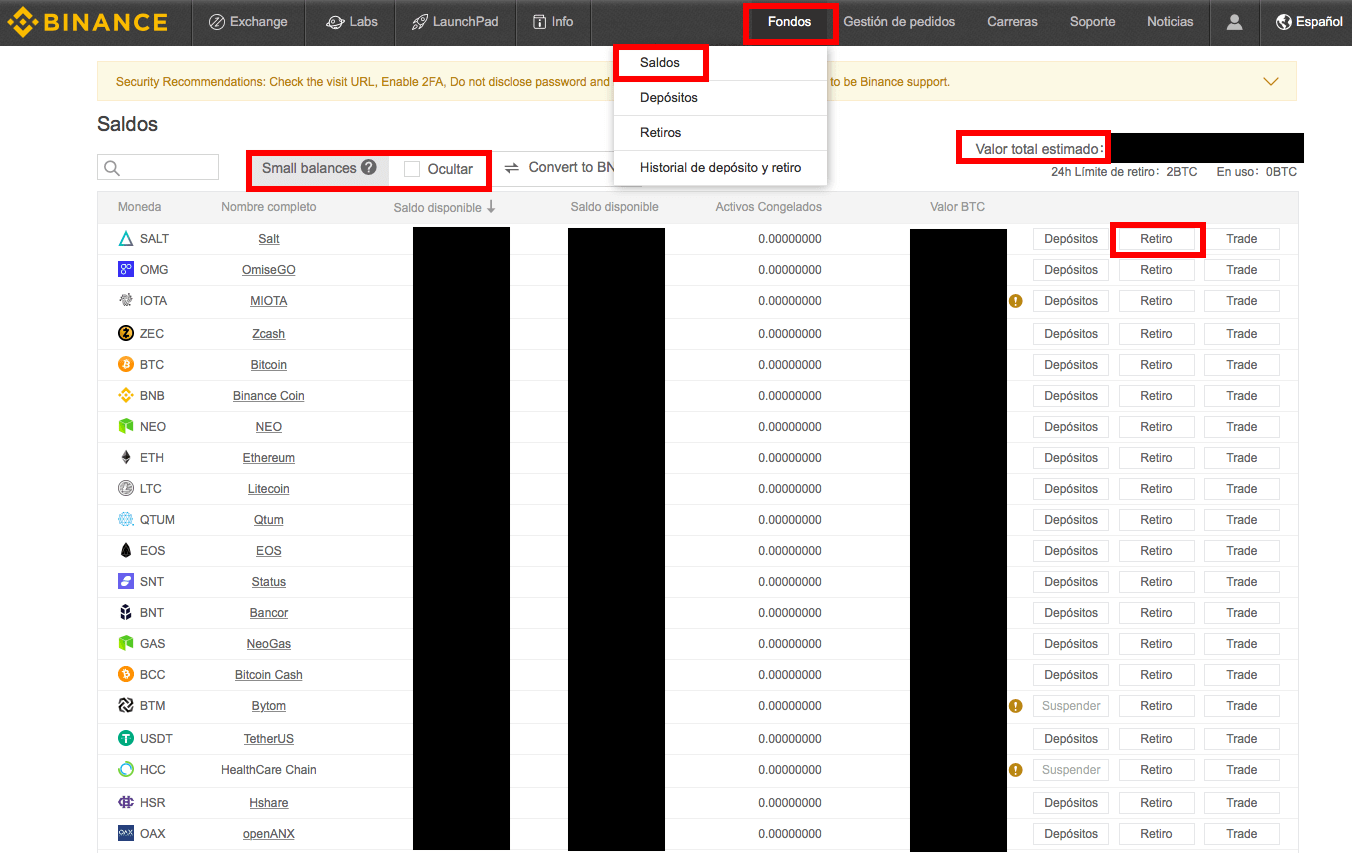
Task: Click Trade button for LTC
Action: tap(1242, 489)
